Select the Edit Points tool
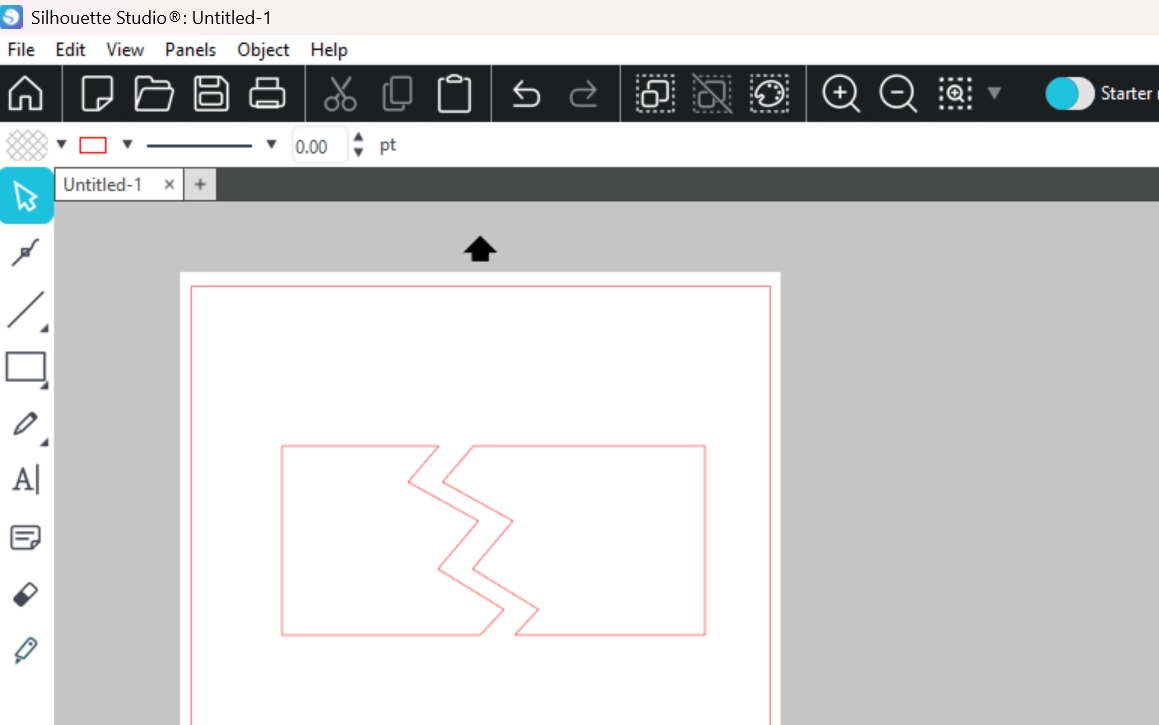This screenshot has height=725, width=1159. pos(25,253)
